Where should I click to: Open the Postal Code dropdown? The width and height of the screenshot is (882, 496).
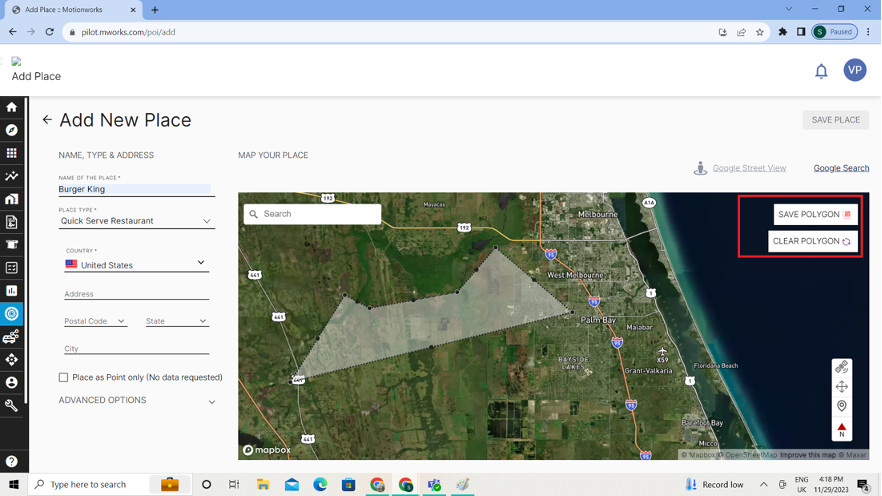(x=95, y=321)
